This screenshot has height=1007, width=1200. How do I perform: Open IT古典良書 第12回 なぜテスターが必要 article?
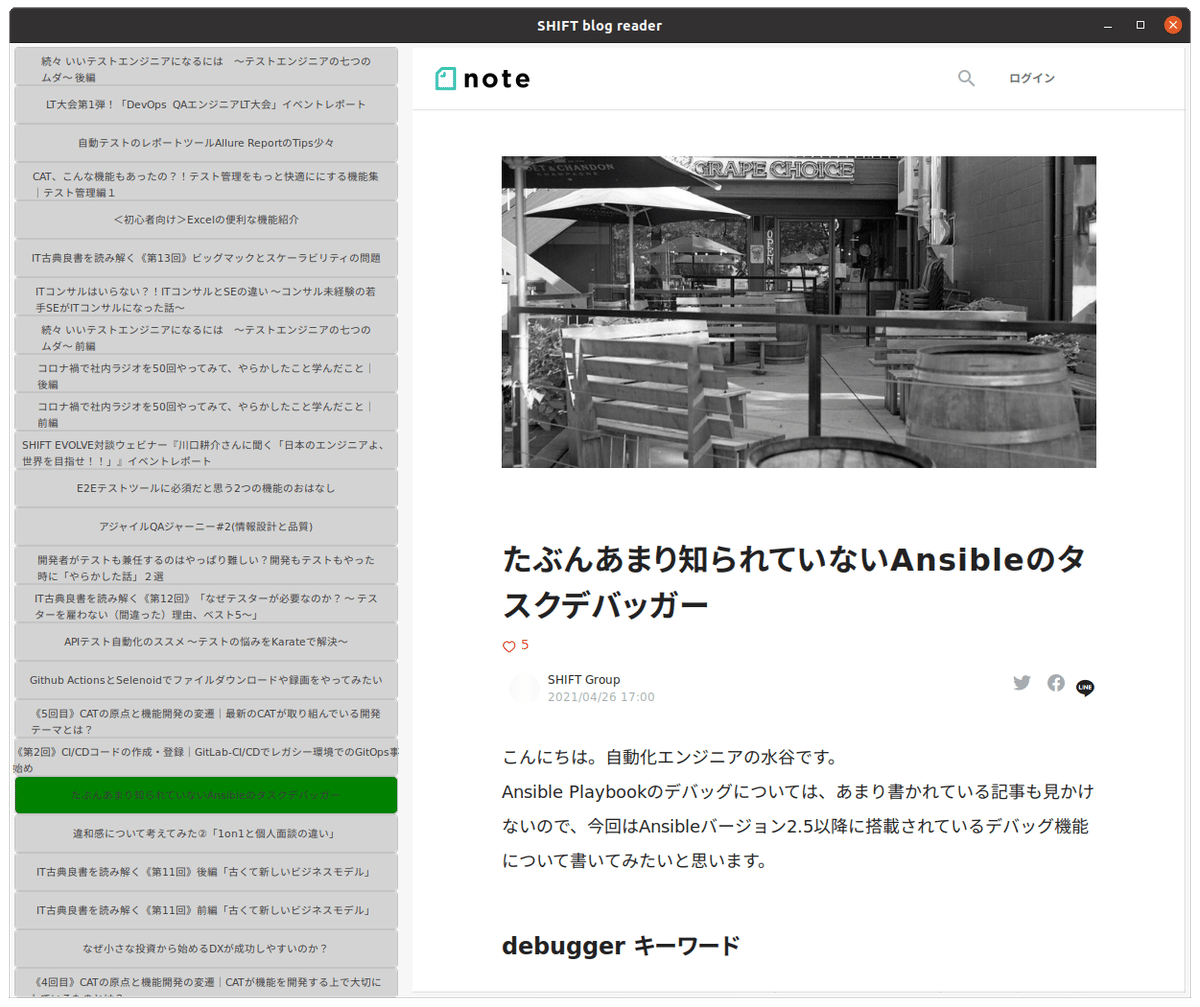point(206,603)
